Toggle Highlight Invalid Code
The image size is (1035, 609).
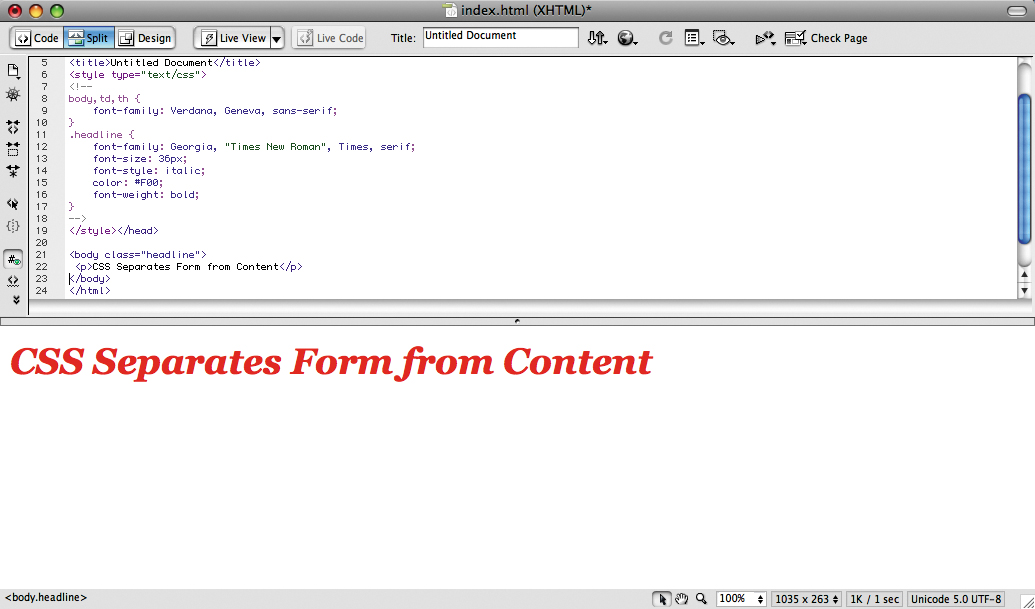pyautogui.click(x=13, y=281)
